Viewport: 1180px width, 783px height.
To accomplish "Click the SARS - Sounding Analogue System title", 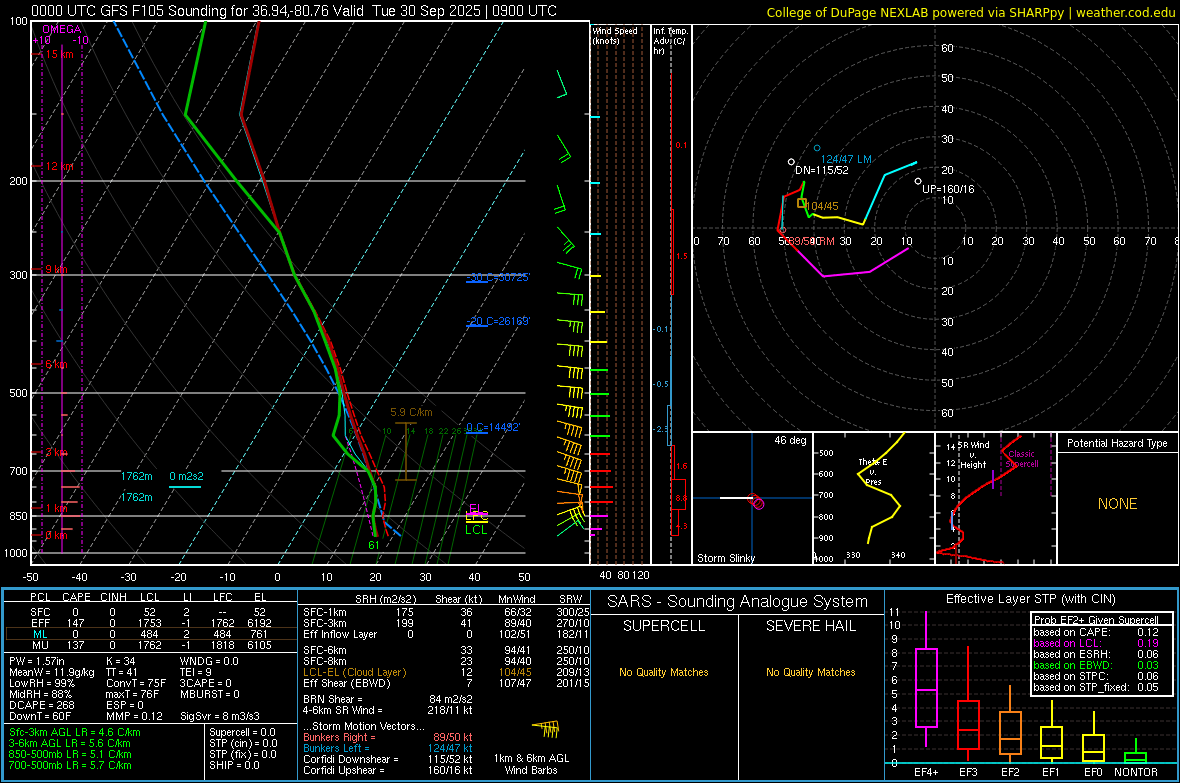I will (738, 602).
